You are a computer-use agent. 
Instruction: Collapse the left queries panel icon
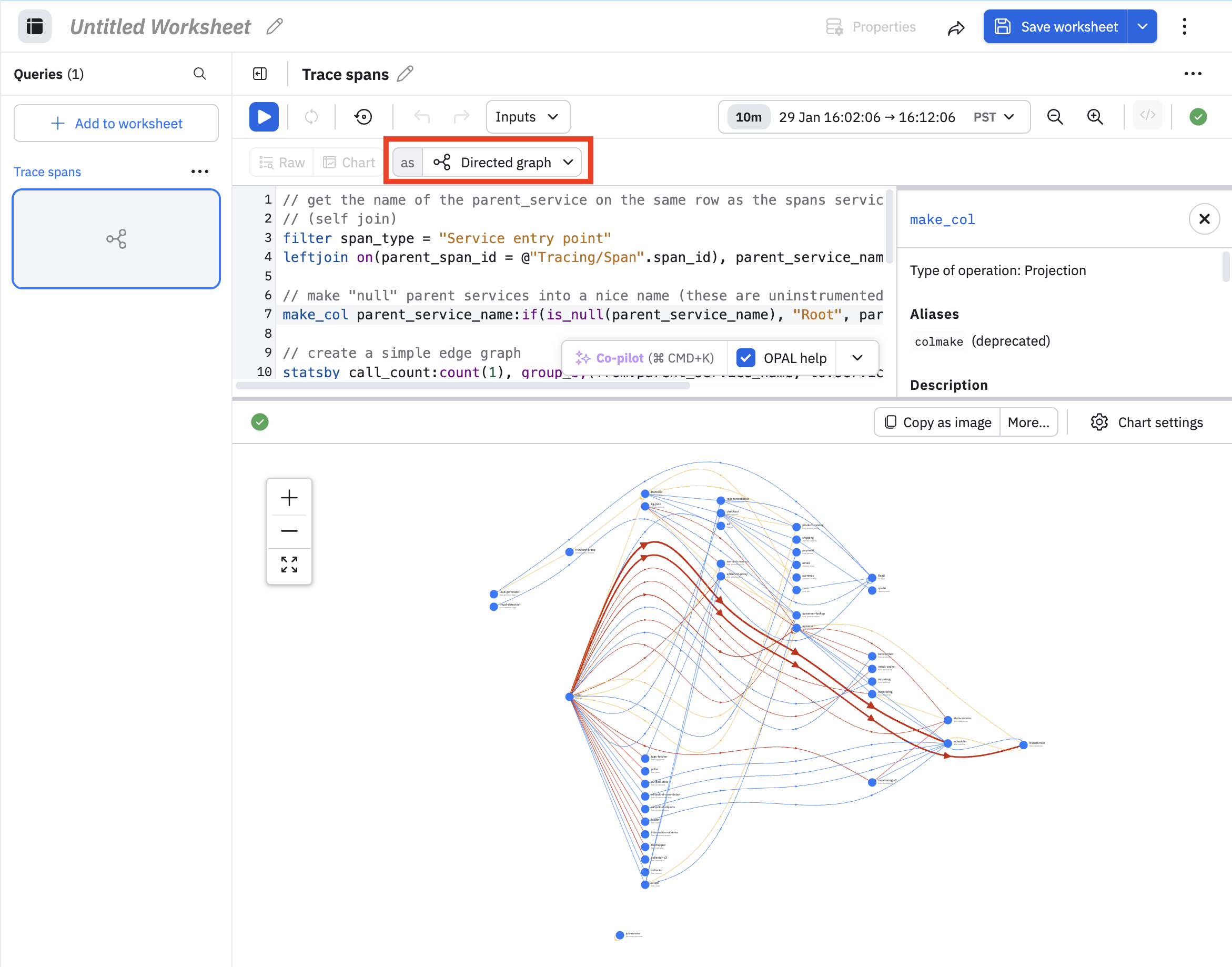(x=260, y=74)
